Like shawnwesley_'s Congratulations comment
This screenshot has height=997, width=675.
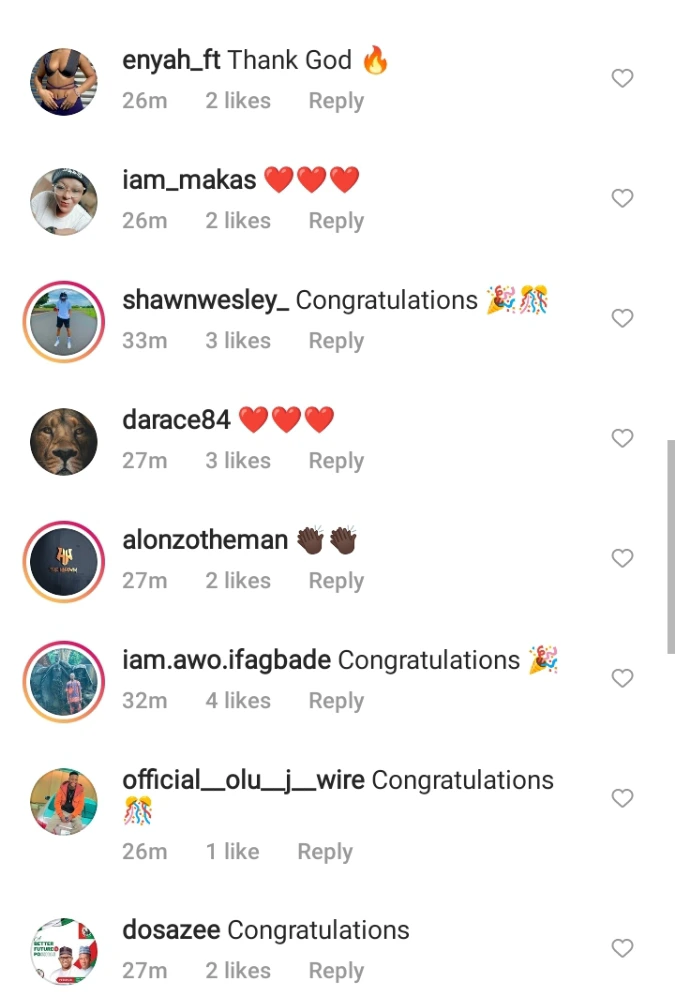point(622,318)
